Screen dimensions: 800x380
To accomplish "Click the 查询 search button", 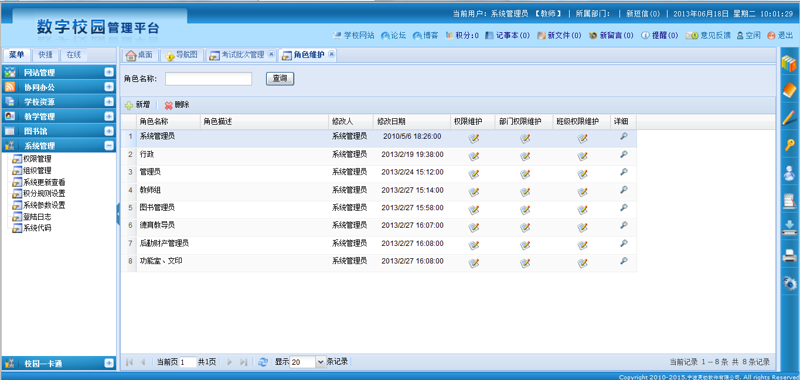I will tap(280, 79).
